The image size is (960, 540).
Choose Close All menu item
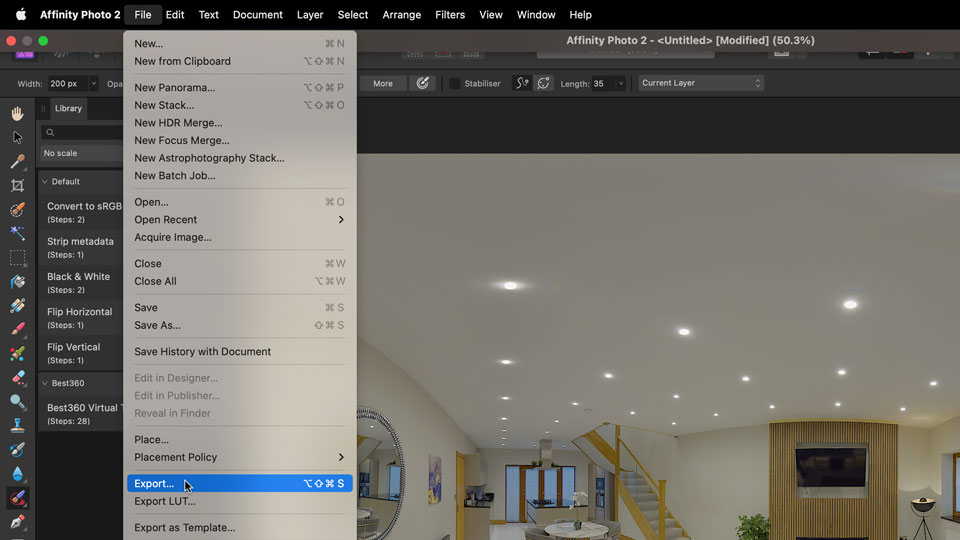[239, 281]
